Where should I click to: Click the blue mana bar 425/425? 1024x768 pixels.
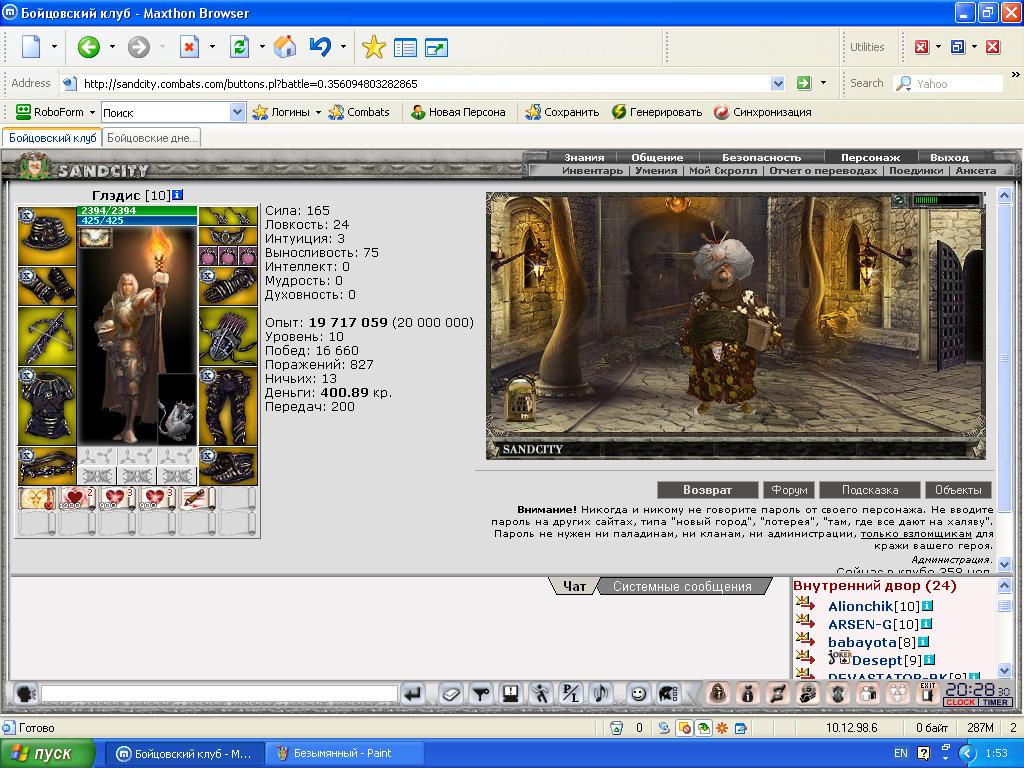click(137, 220)
